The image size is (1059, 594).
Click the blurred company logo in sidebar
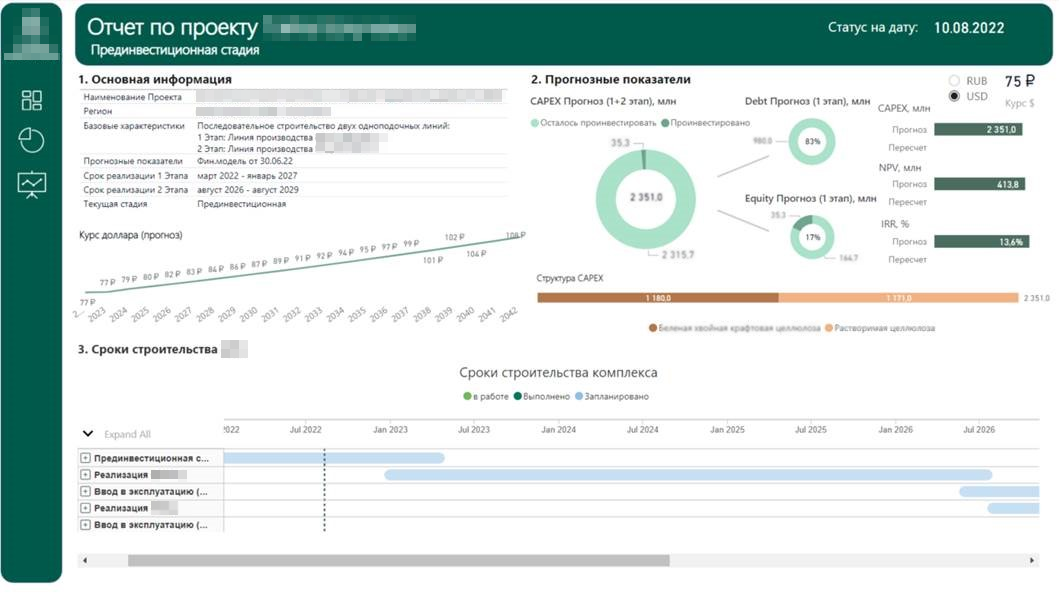(x=31, y=30)
